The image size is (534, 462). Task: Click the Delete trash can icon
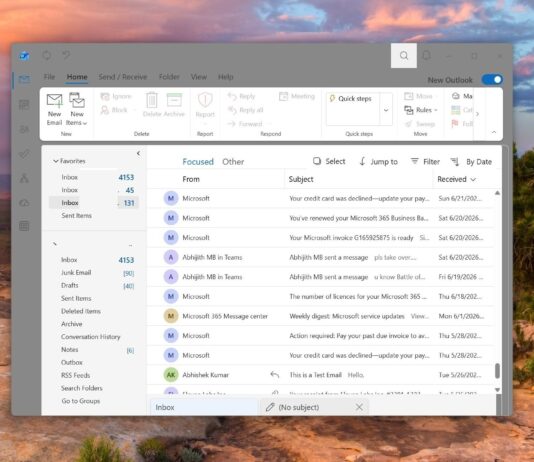click(152, 100)
